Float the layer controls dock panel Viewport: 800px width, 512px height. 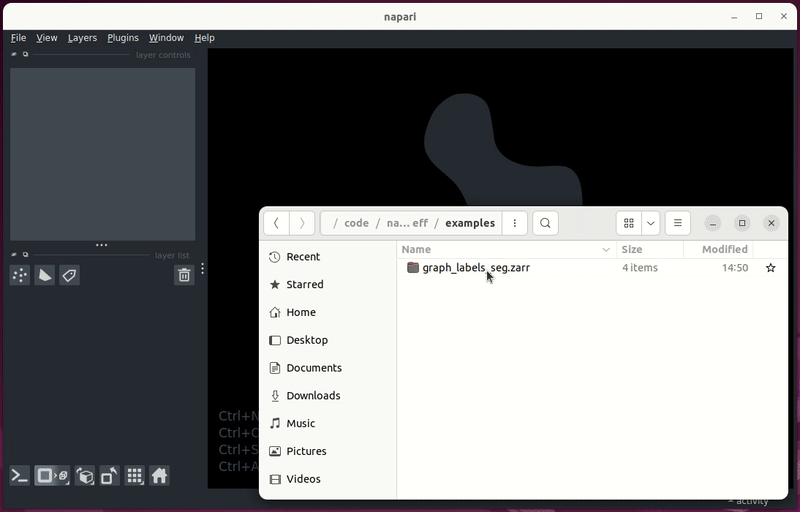click(x=25, y=54)
